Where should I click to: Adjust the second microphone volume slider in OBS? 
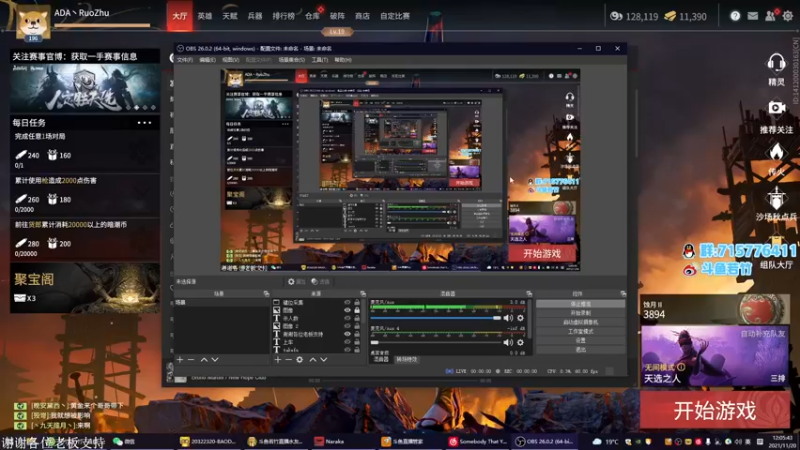point(436,342)
